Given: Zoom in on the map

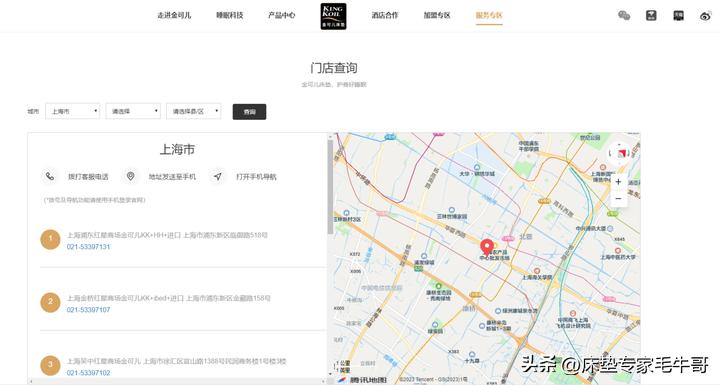Looking at the screenshot, I should pyautogui.click(x=619, y=182).
